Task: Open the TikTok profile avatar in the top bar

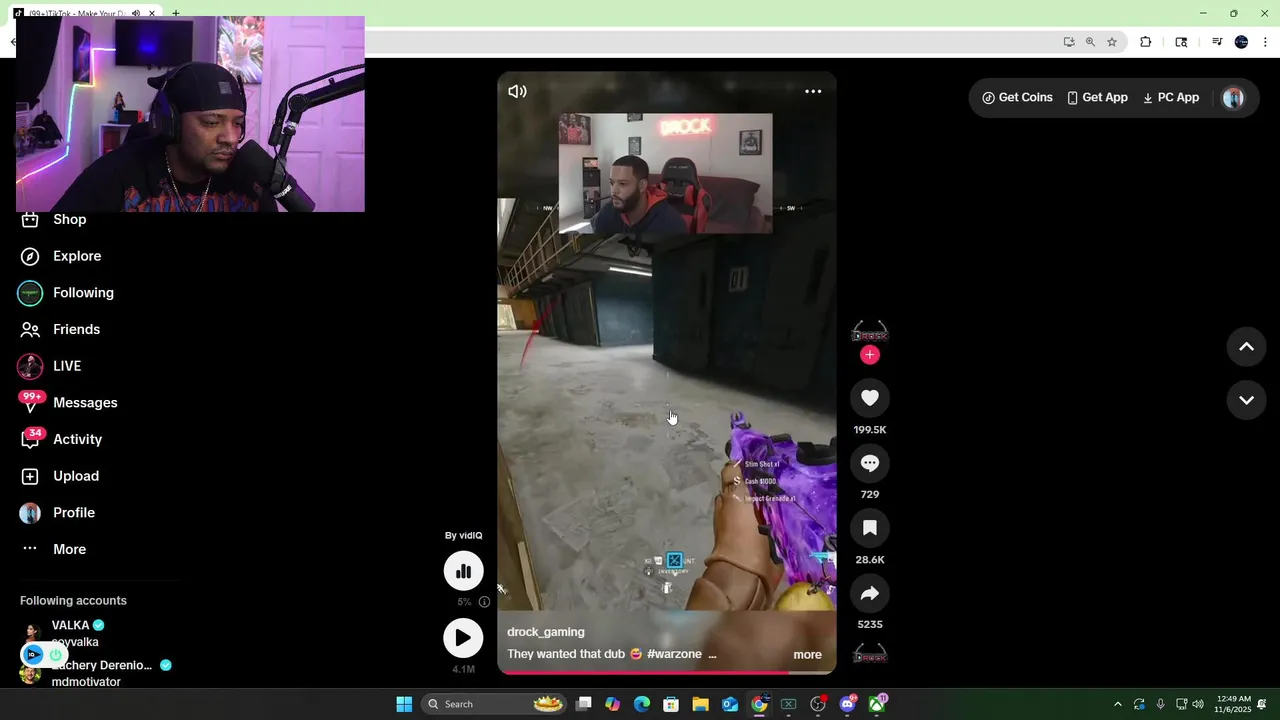Action: coord(1233,97)
